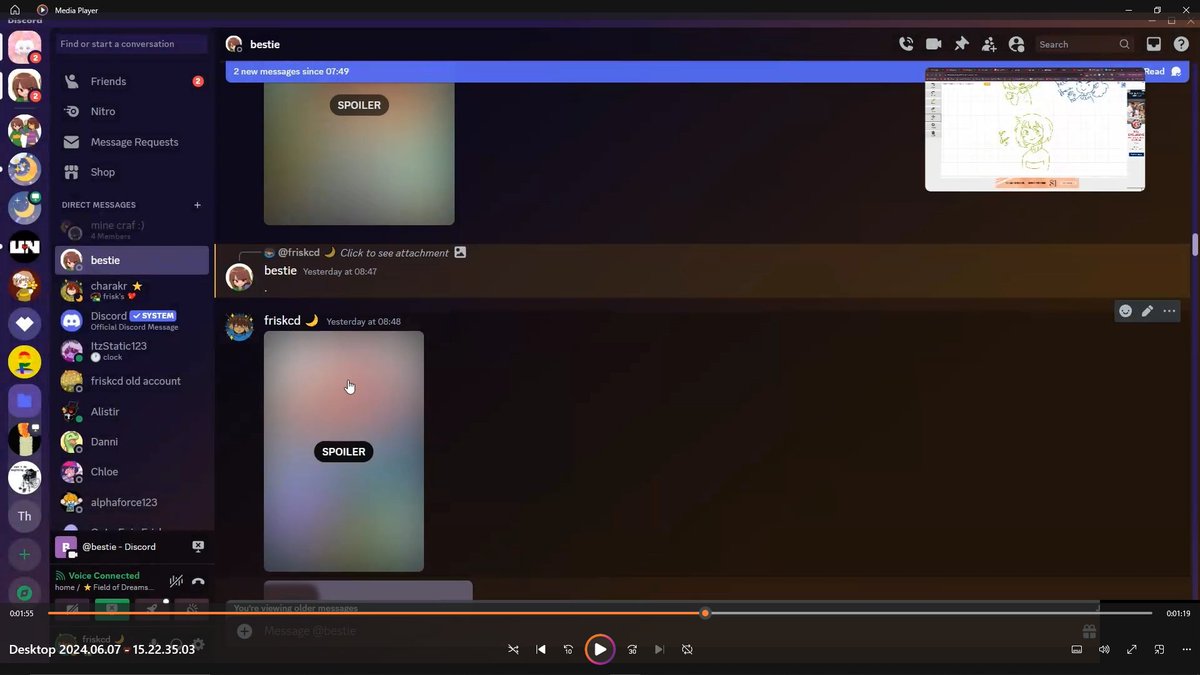Viewport: 1200px width, 675px height.
Task: Open Discord help icon
Action: (1181, 44)
